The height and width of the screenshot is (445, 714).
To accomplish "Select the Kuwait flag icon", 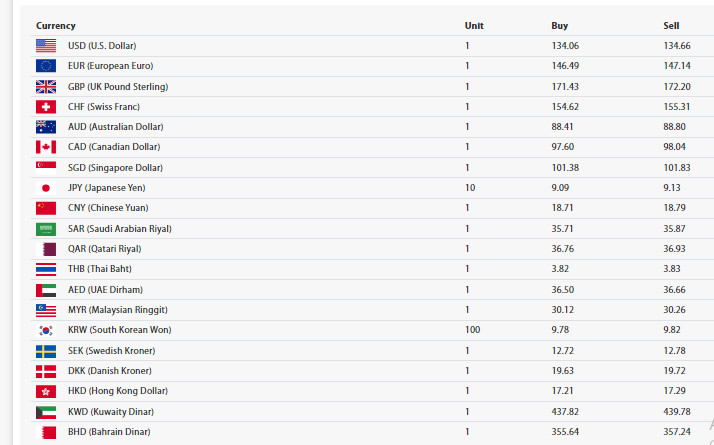I will pyautogui.click(x=46, y=412).
